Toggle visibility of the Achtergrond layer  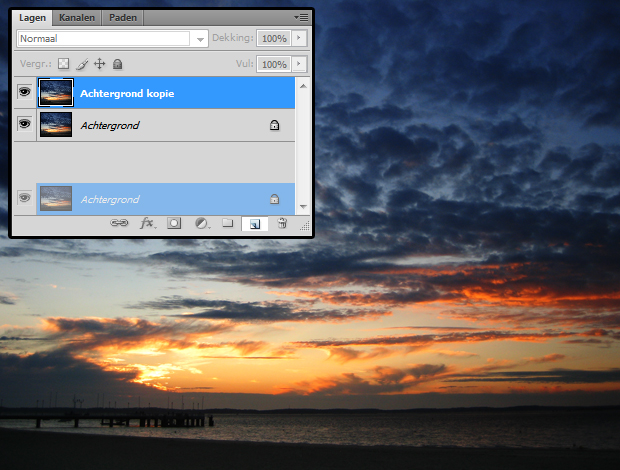point(25,125)
